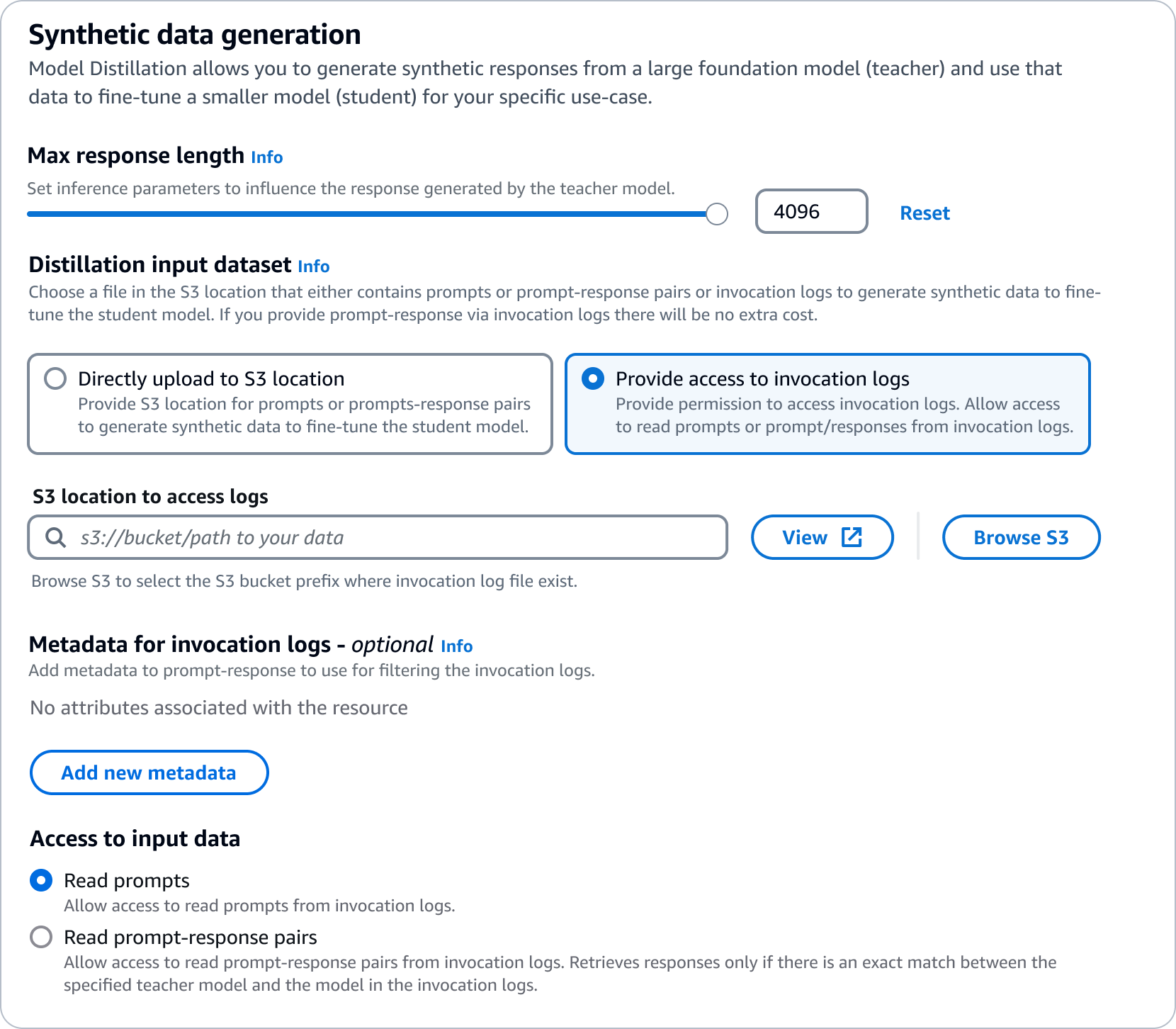1176x1029 pixels.
Task: Select 'Read prompt-response pairs' access option
Action: pos(42,937)
